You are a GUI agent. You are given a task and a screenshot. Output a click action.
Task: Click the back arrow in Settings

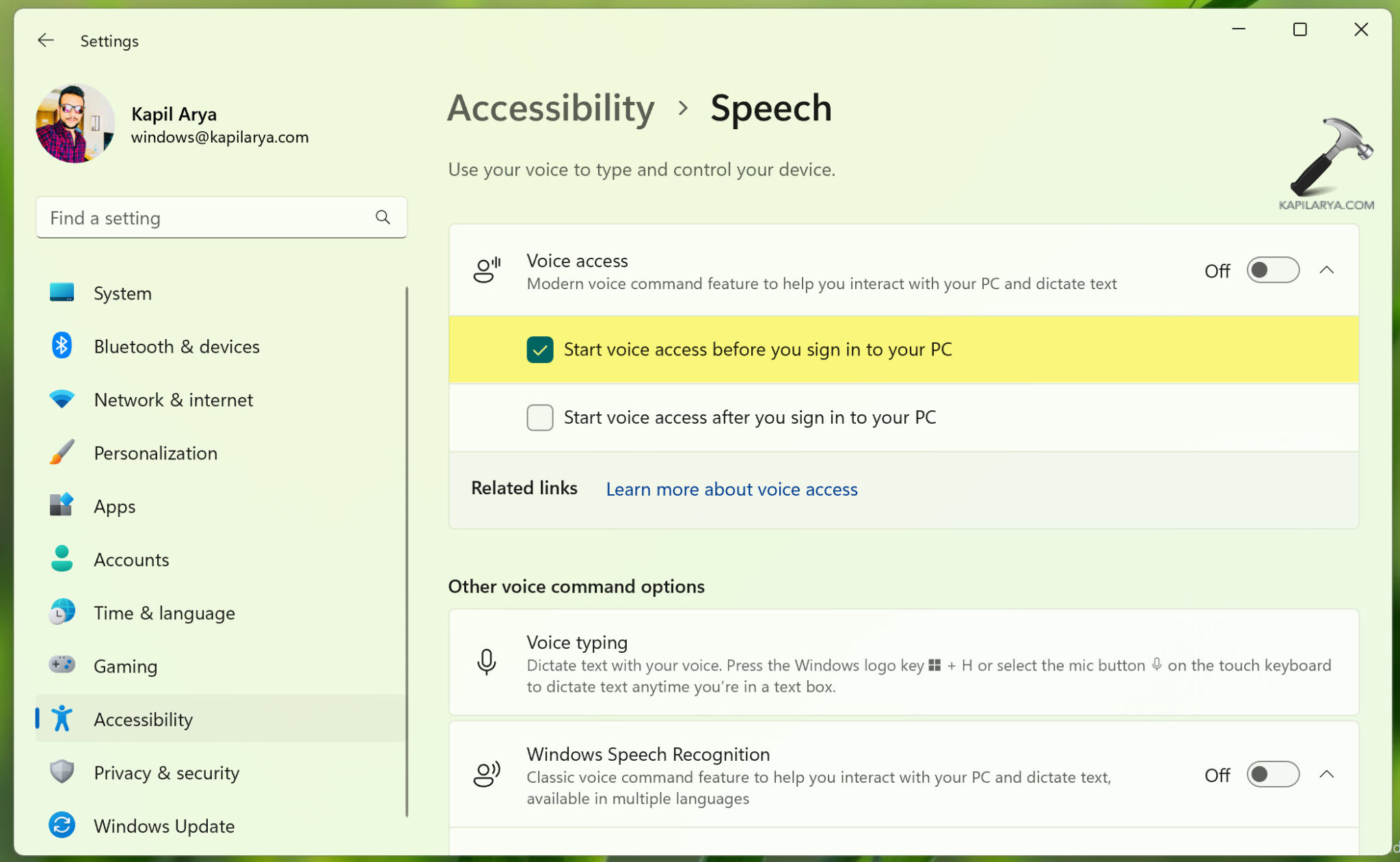coord(45,40)
